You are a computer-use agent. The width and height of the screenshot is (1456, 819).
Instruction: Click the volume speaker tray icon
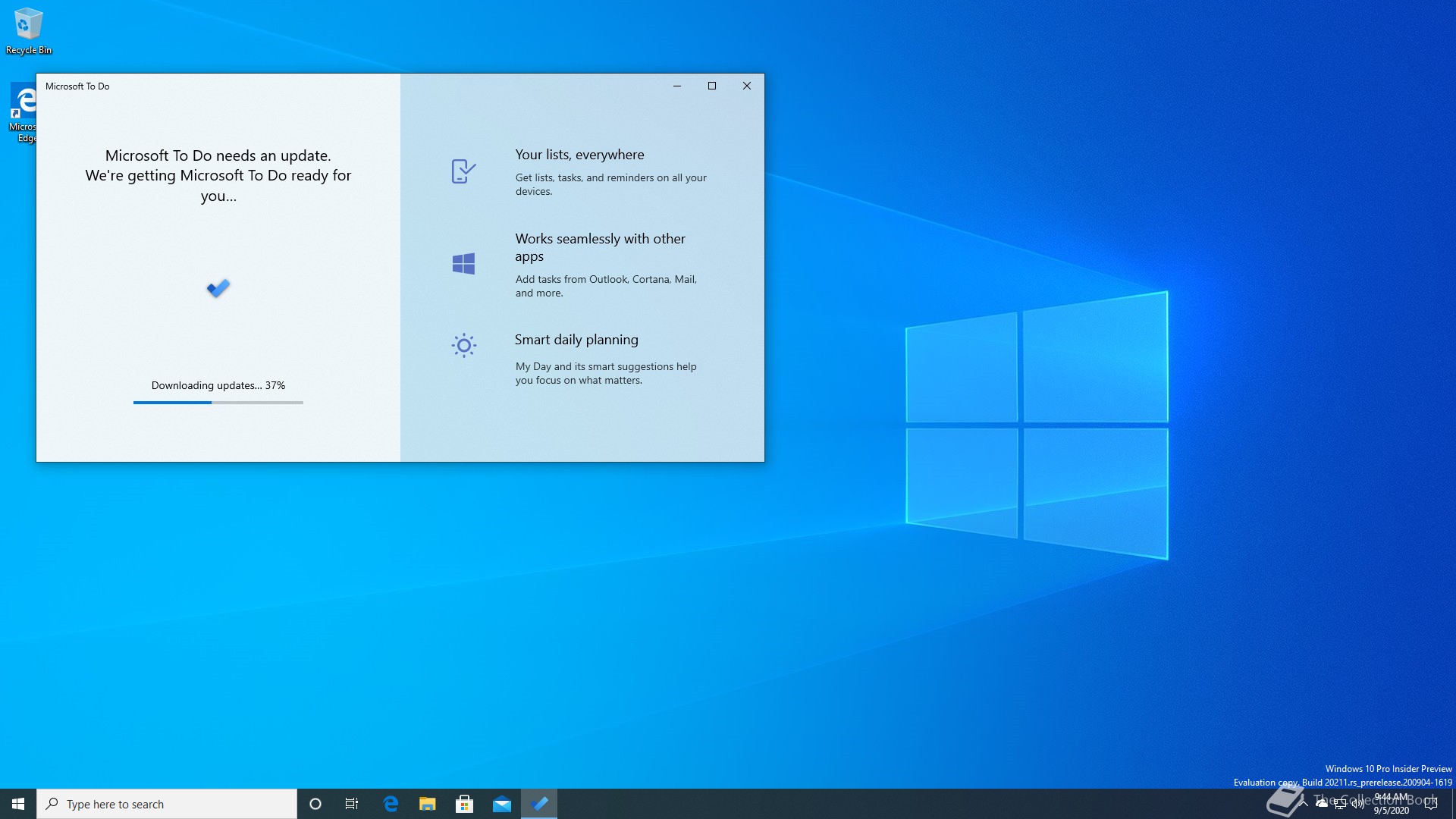point(1358,804)
